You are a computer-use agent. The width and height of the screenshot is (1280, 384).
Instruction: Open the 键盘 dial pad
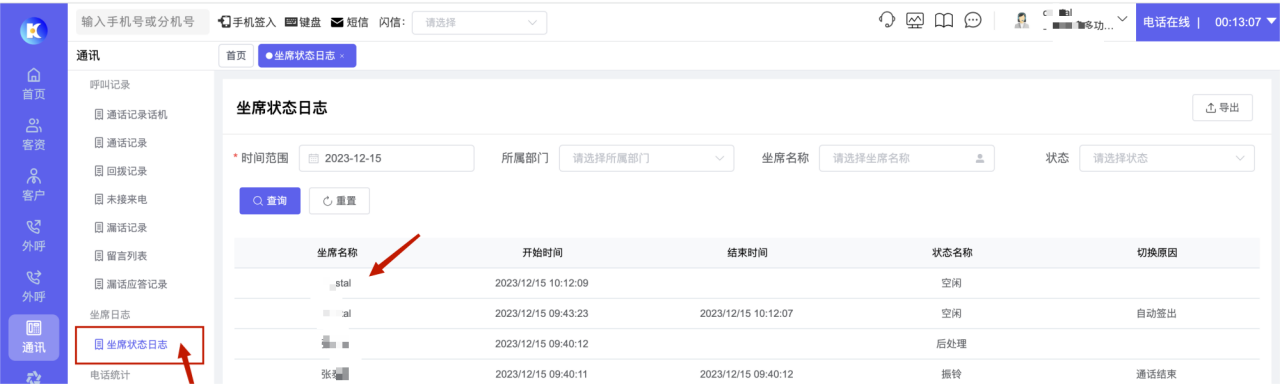303,22
